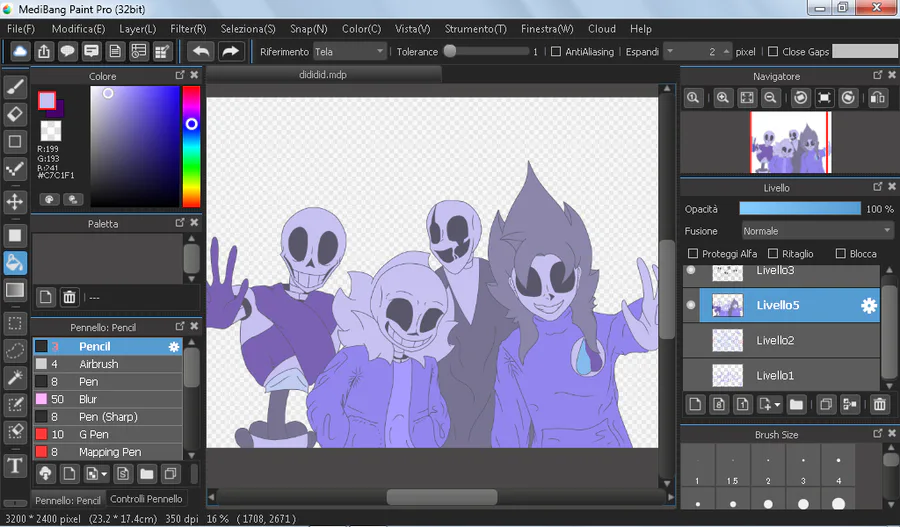The height and width of the screenshot is (527, 900).
Task: Select the Eraser tool
Action: tap(15, 114)
